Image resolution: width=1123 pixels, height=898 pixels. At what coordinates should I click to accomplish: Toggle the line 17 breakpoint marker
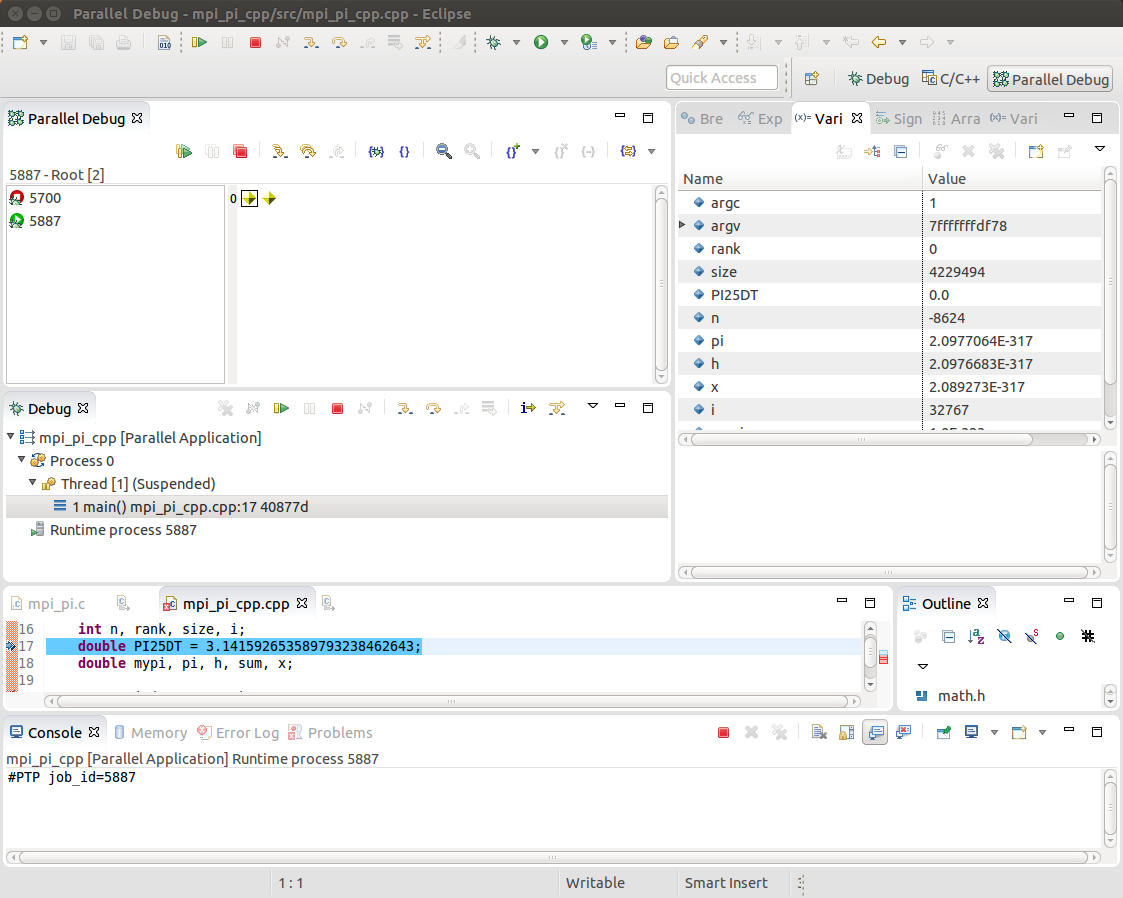click(x=11, y=646)
